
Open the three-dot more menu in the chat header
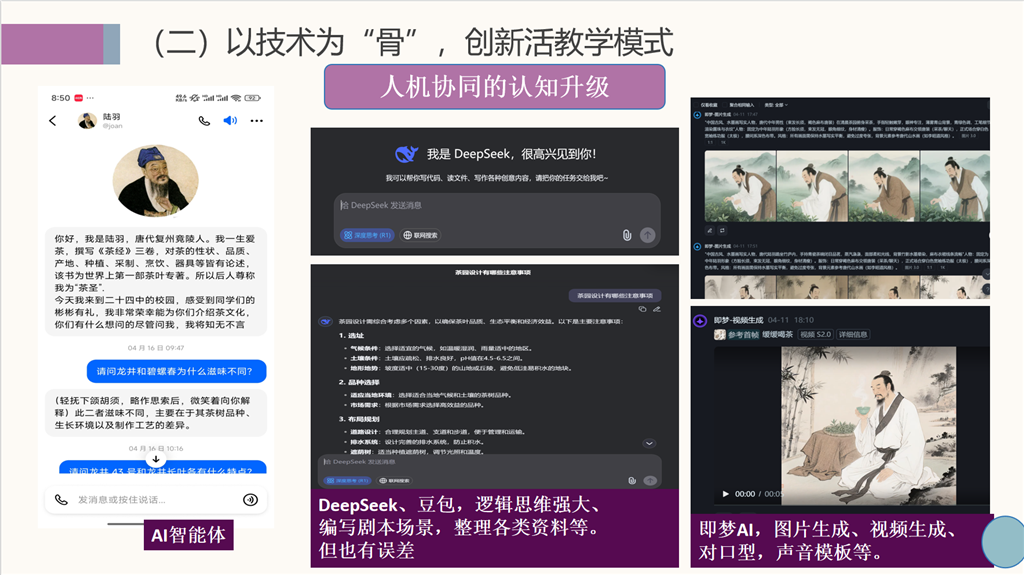[x=257, y=121]
